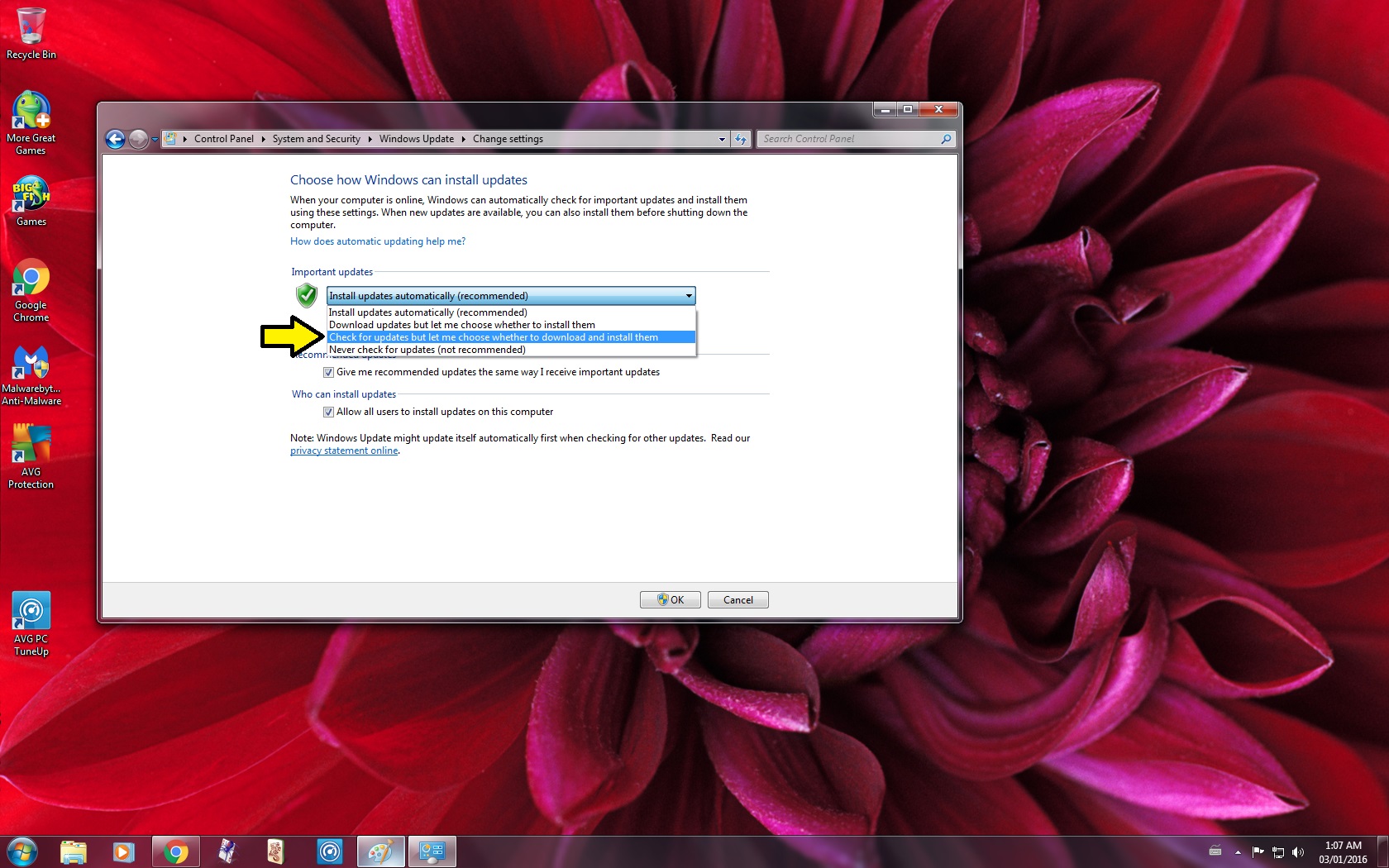Image resolution: width=1389 pixels, height=868 pixels.
Task: Switch to Paint in the taskbar
Action: (x=380, y=851)
